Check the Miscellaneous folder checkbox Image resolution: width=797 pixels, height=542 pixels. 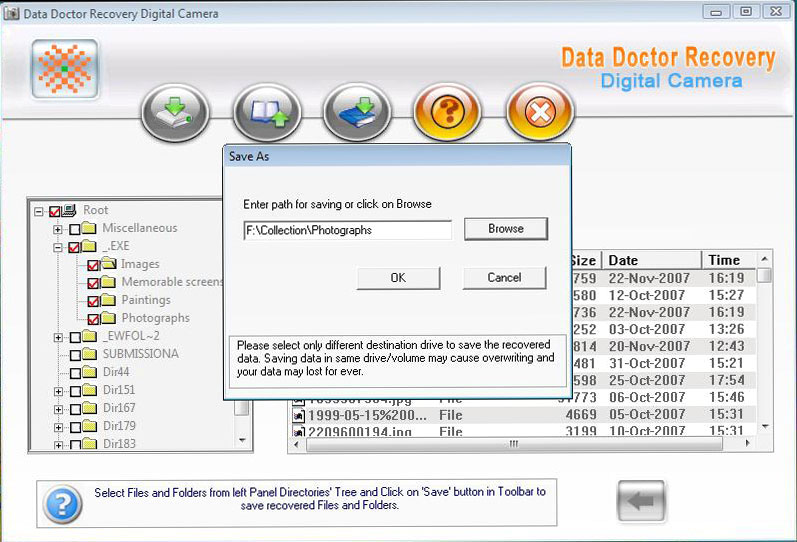pyautogui.click(x=75, y=229)
